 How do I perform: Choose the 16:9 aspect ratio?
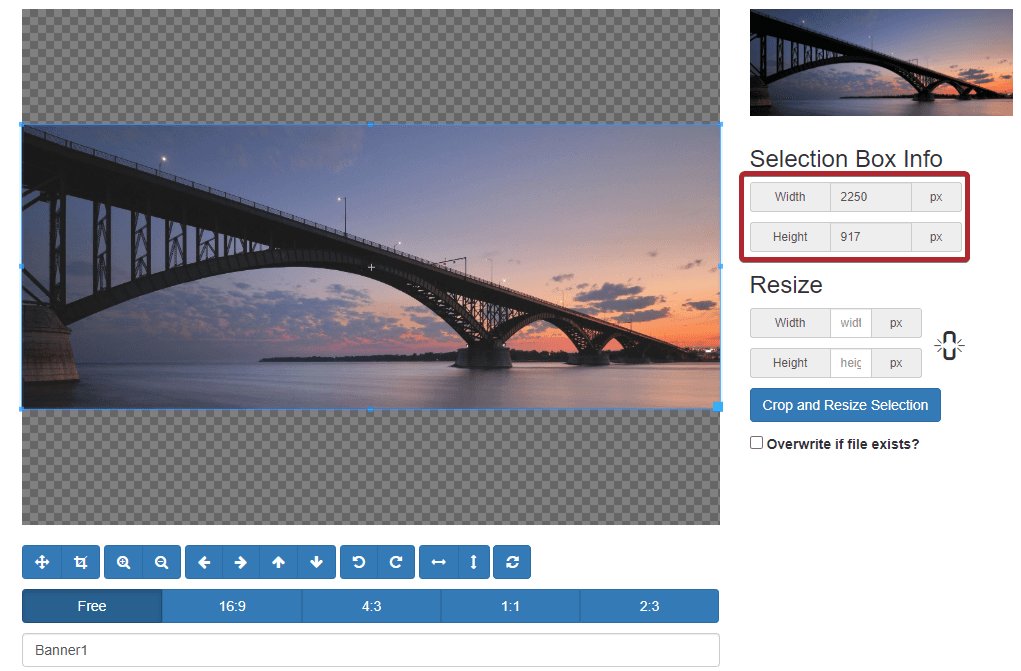pos(232,607)
